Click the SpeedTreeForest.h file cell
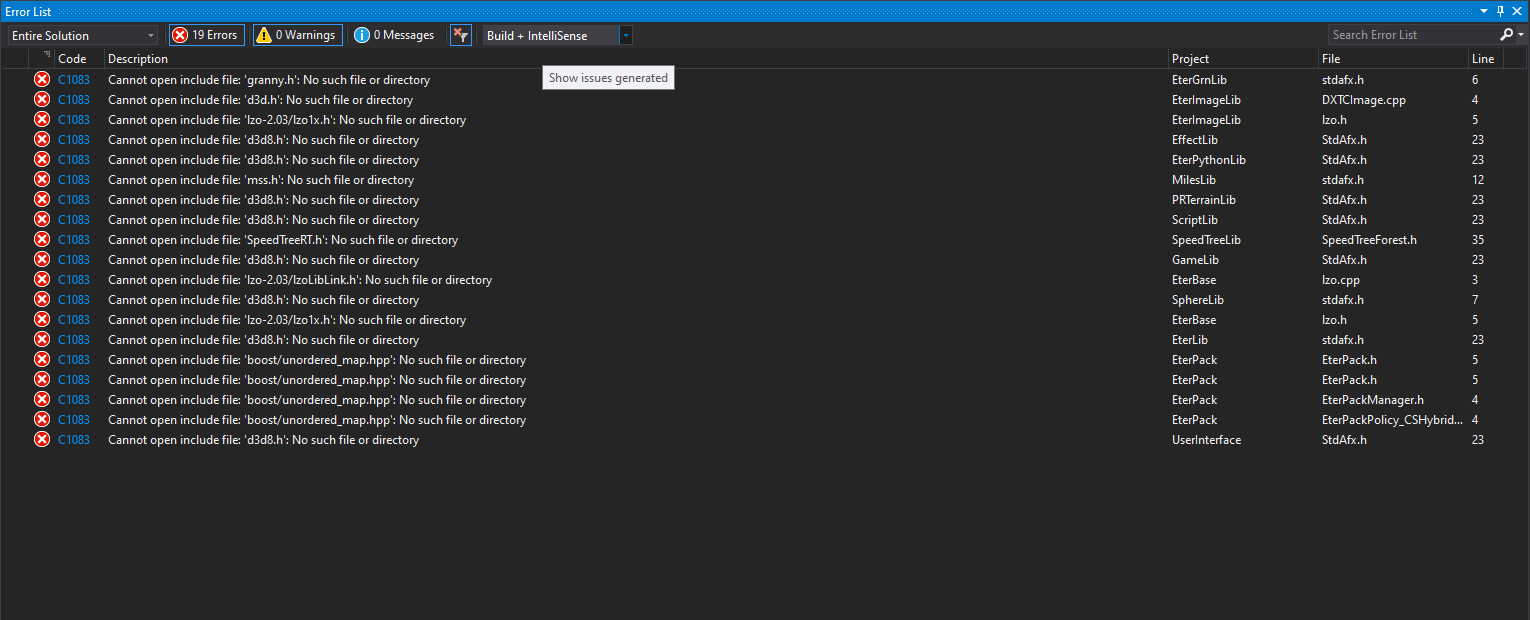The height and width of the screenshot is (620, 1530). click(1369, 240)
